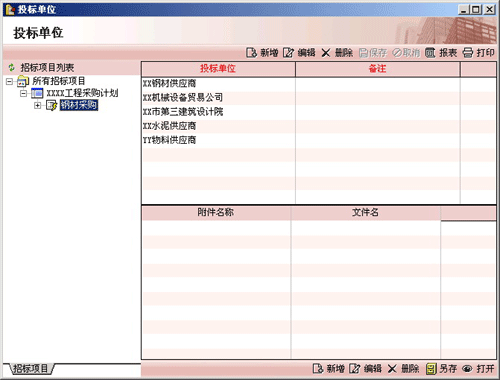Click the 另存 (save as) icon
The height and width of the screenshot is (380, 500).
431,369
